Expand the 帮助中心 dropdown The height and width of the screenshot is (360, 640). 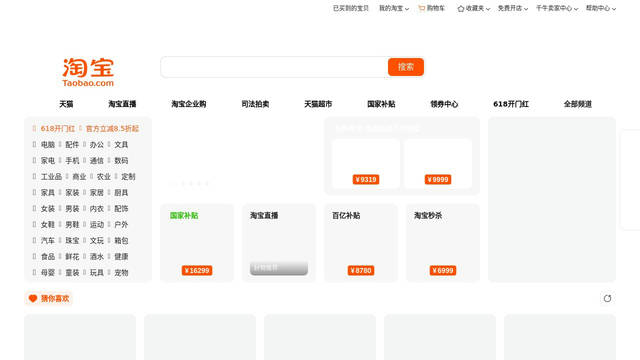pos(601,8)
